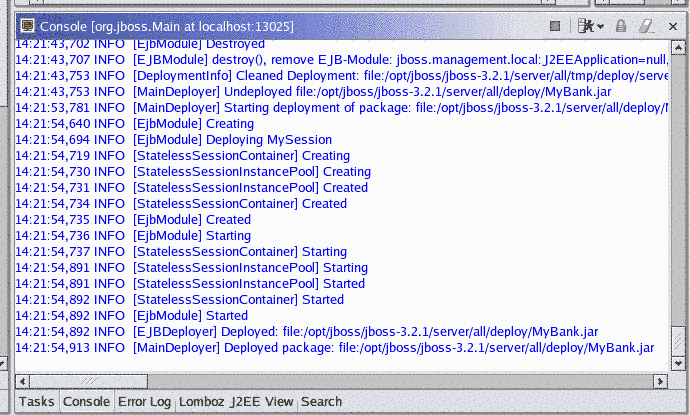This screenshot has height=415, width=690.
Task: Click the Console icon in title bar
Action: 27,25
